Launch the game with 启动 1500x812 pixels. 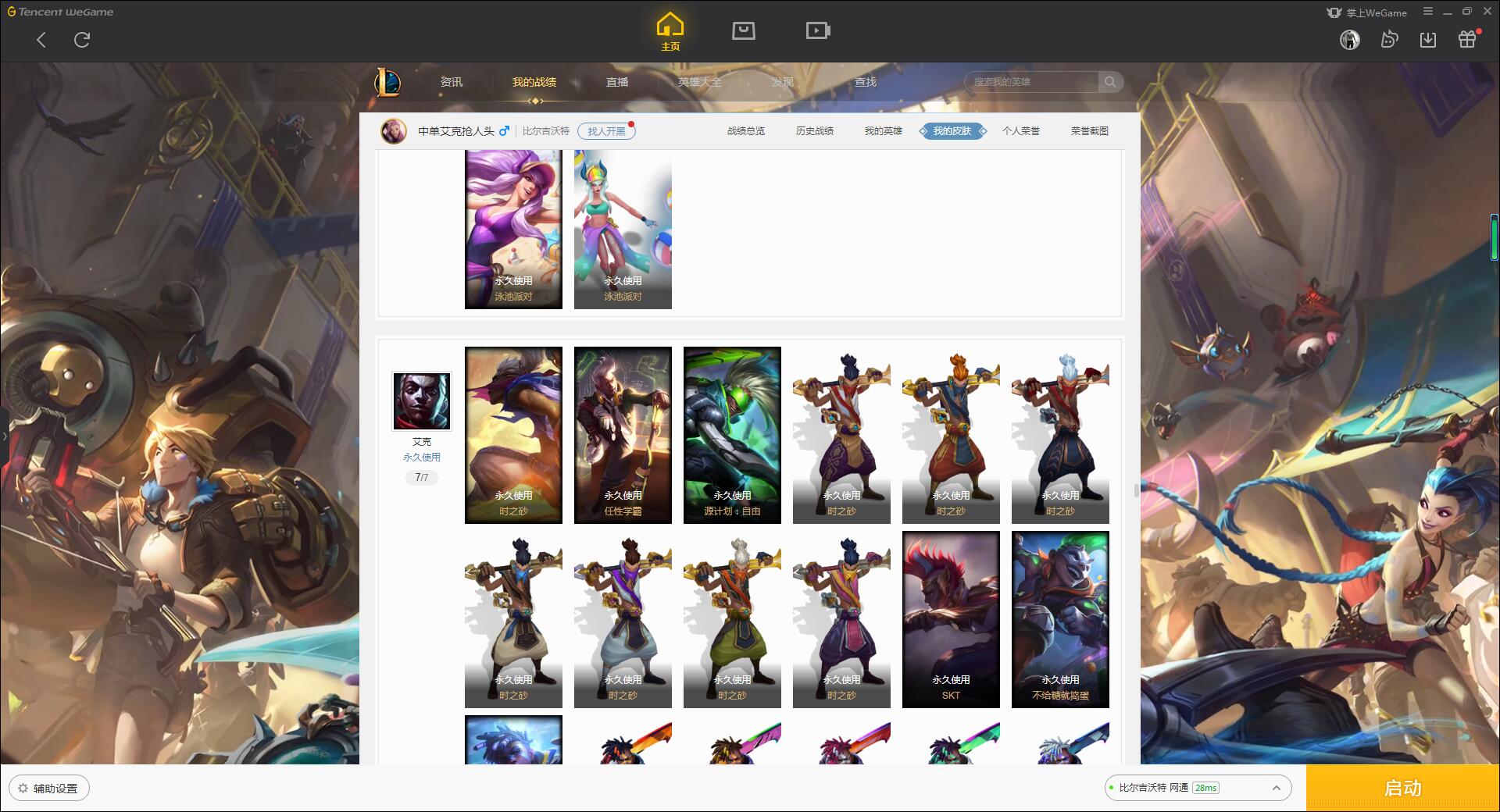(1402, 788)
